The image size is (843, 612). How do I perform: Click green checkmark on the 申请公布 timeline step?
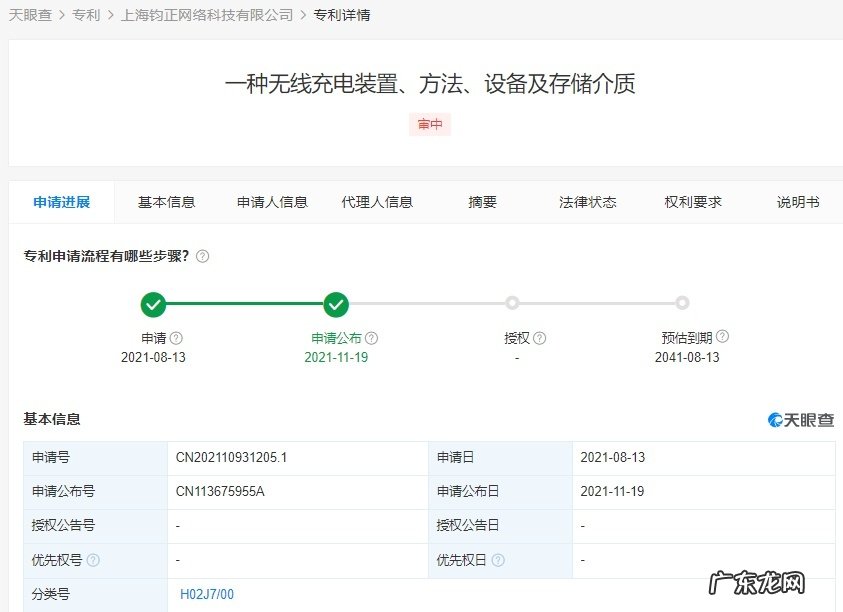click(337, 303)
